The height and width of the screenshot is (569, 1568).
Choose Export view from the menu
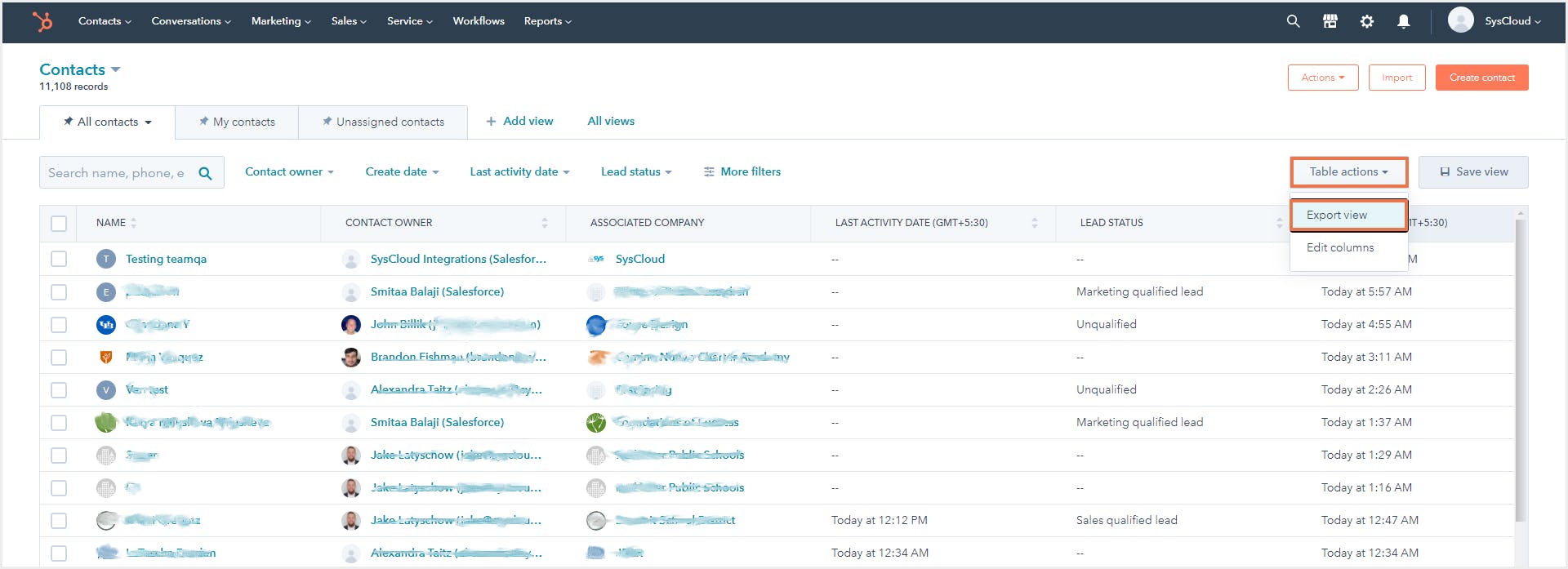(1337, 215)
